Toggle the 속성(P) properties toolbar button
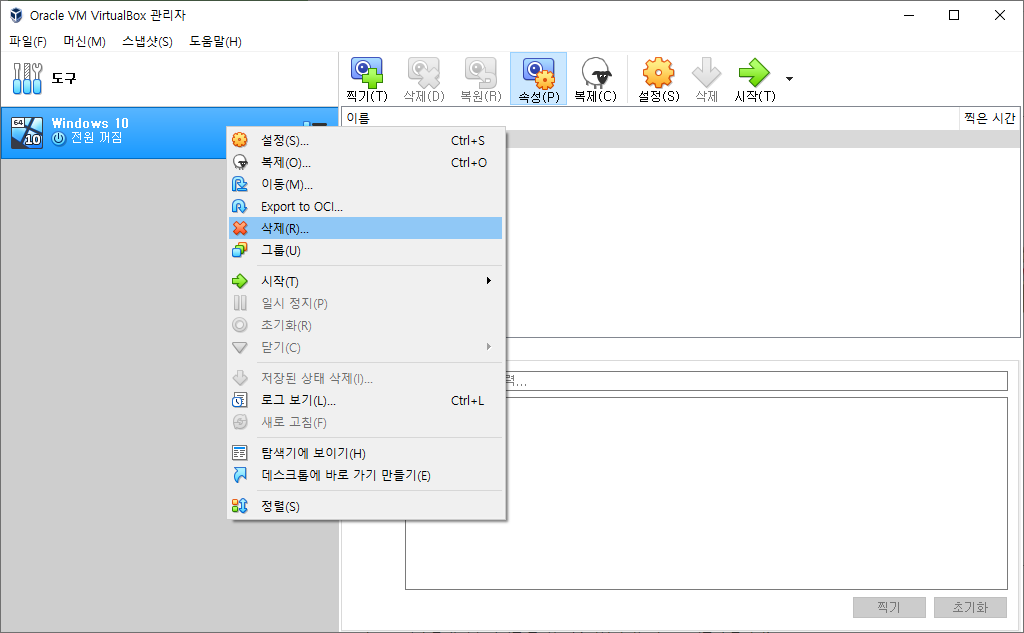 538,79
